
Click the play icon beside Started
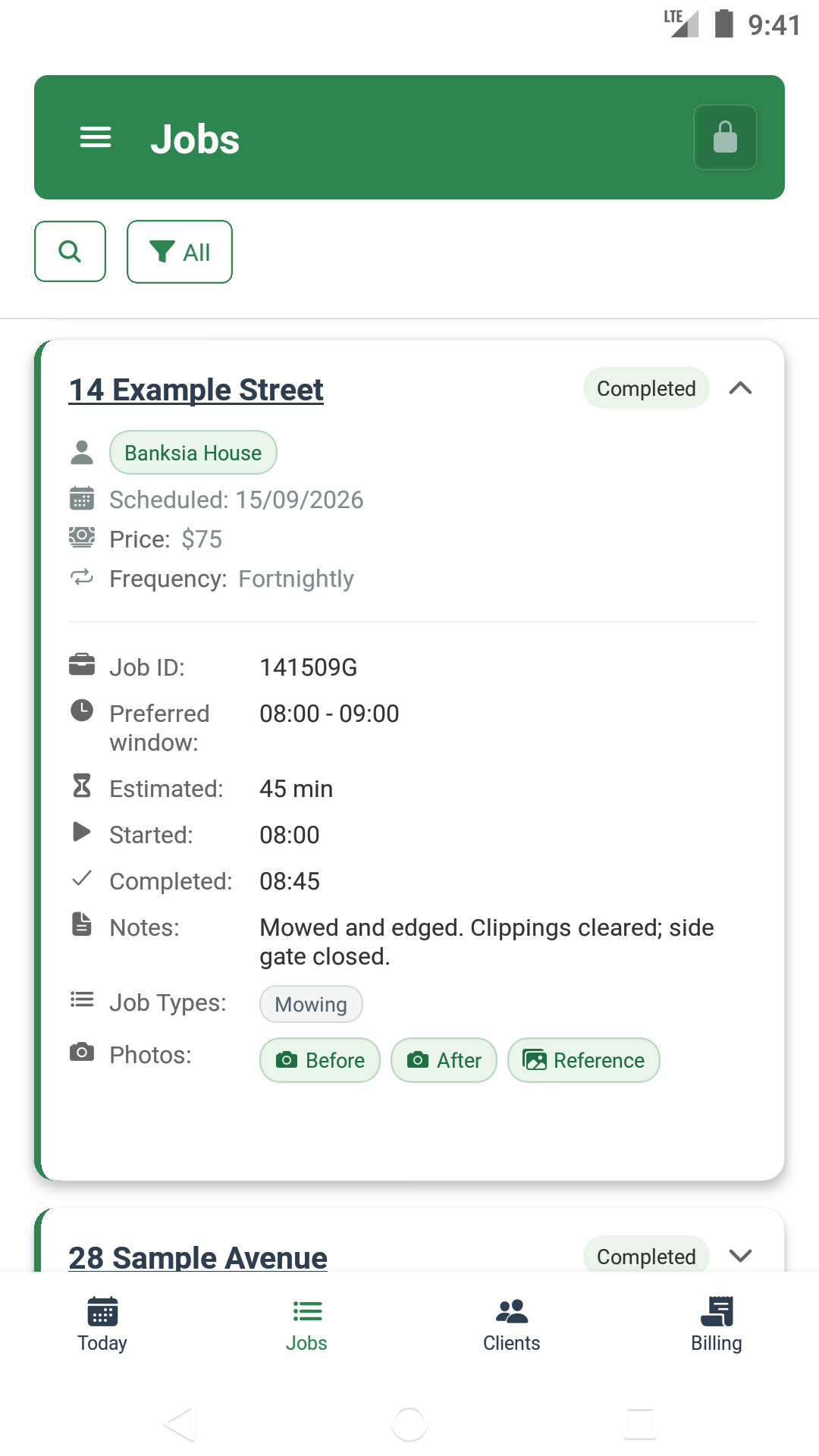pos(82,832)
